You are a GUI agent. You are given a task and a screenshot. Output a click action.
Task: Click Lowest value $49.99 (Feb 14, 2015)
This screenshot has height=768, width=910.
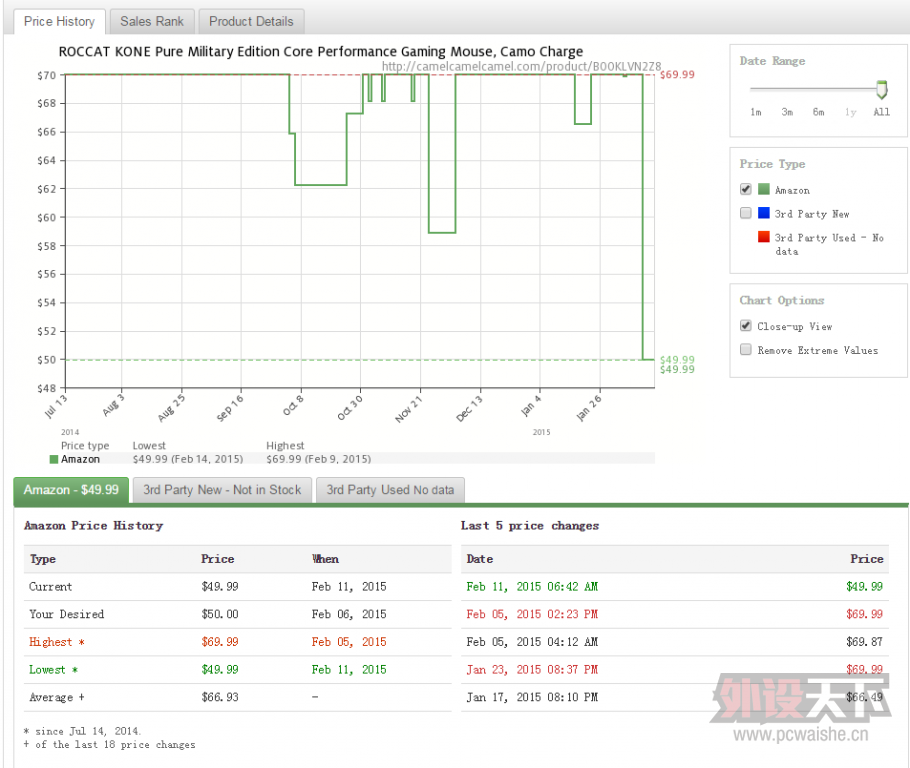(187, 459)
